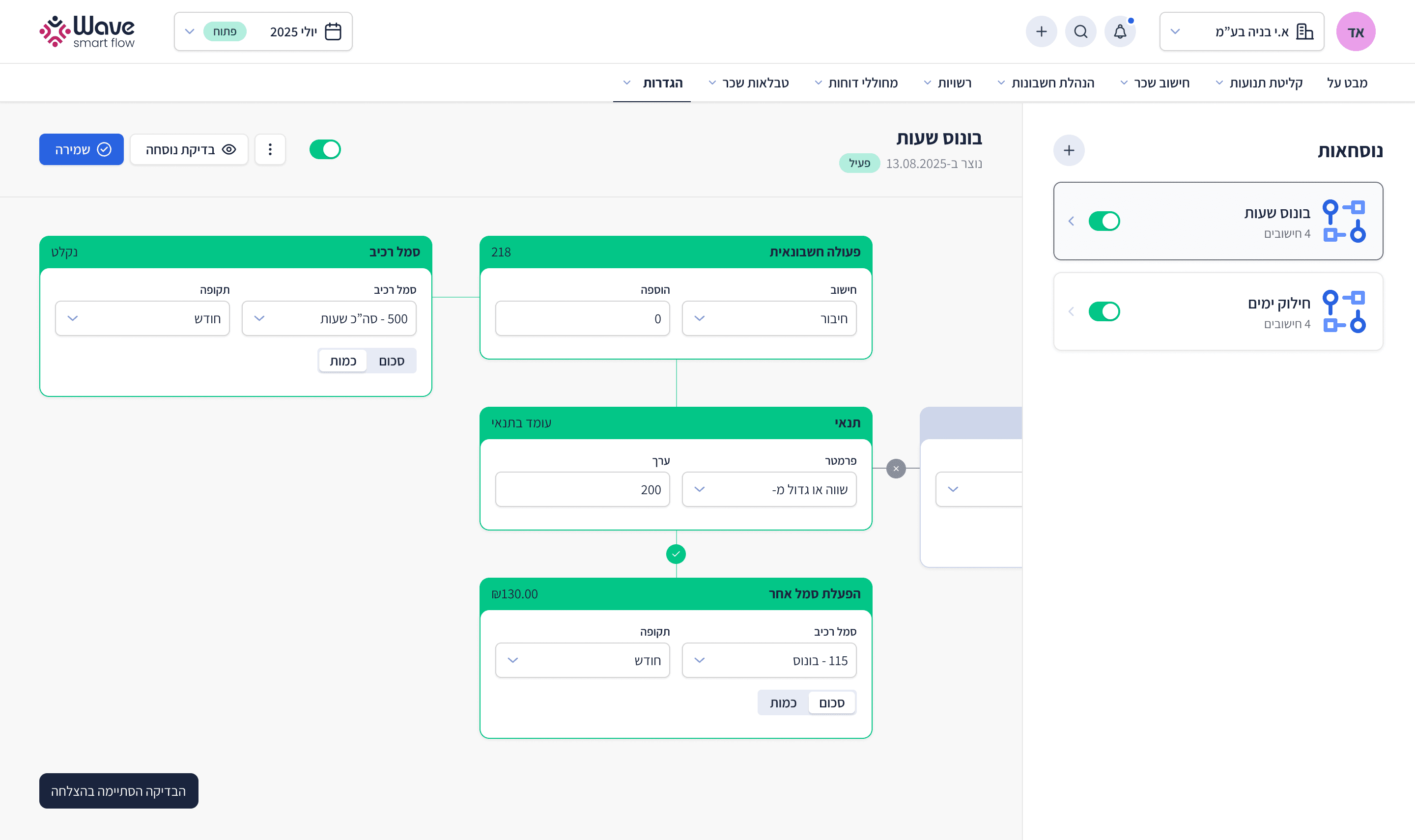Click the שמירה save button
The height and width of the screenshot is (840, 1415).
click(x=82, y=149)
